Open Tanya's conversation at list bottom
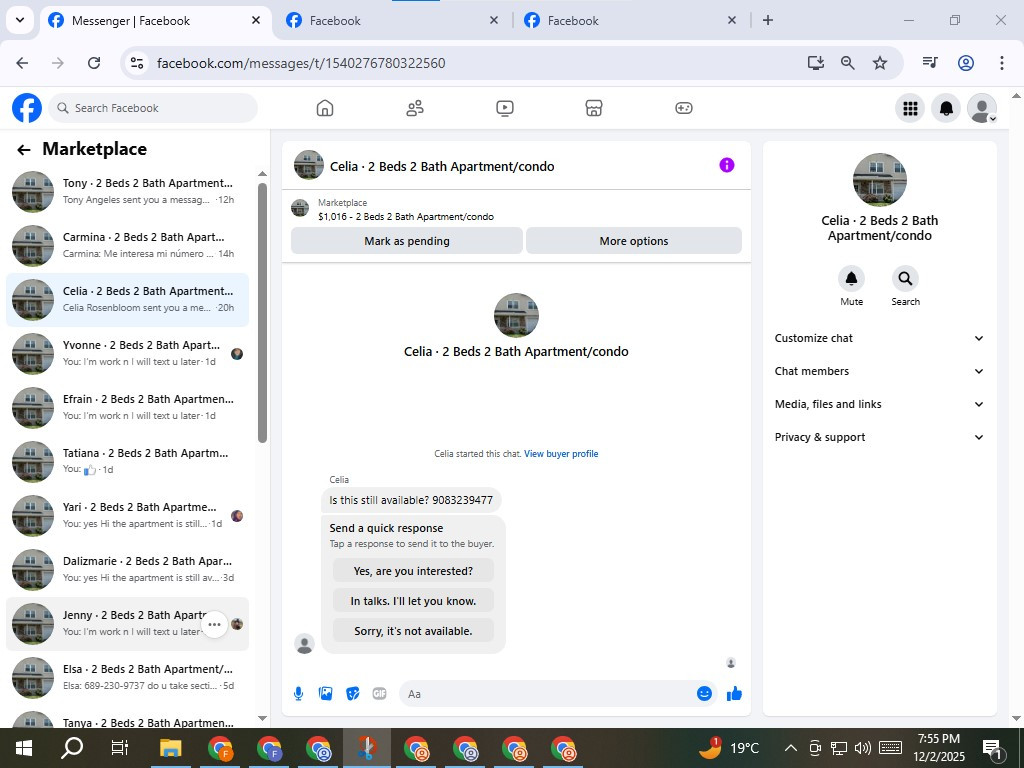 pyautogui.click(x=127, y=719)
